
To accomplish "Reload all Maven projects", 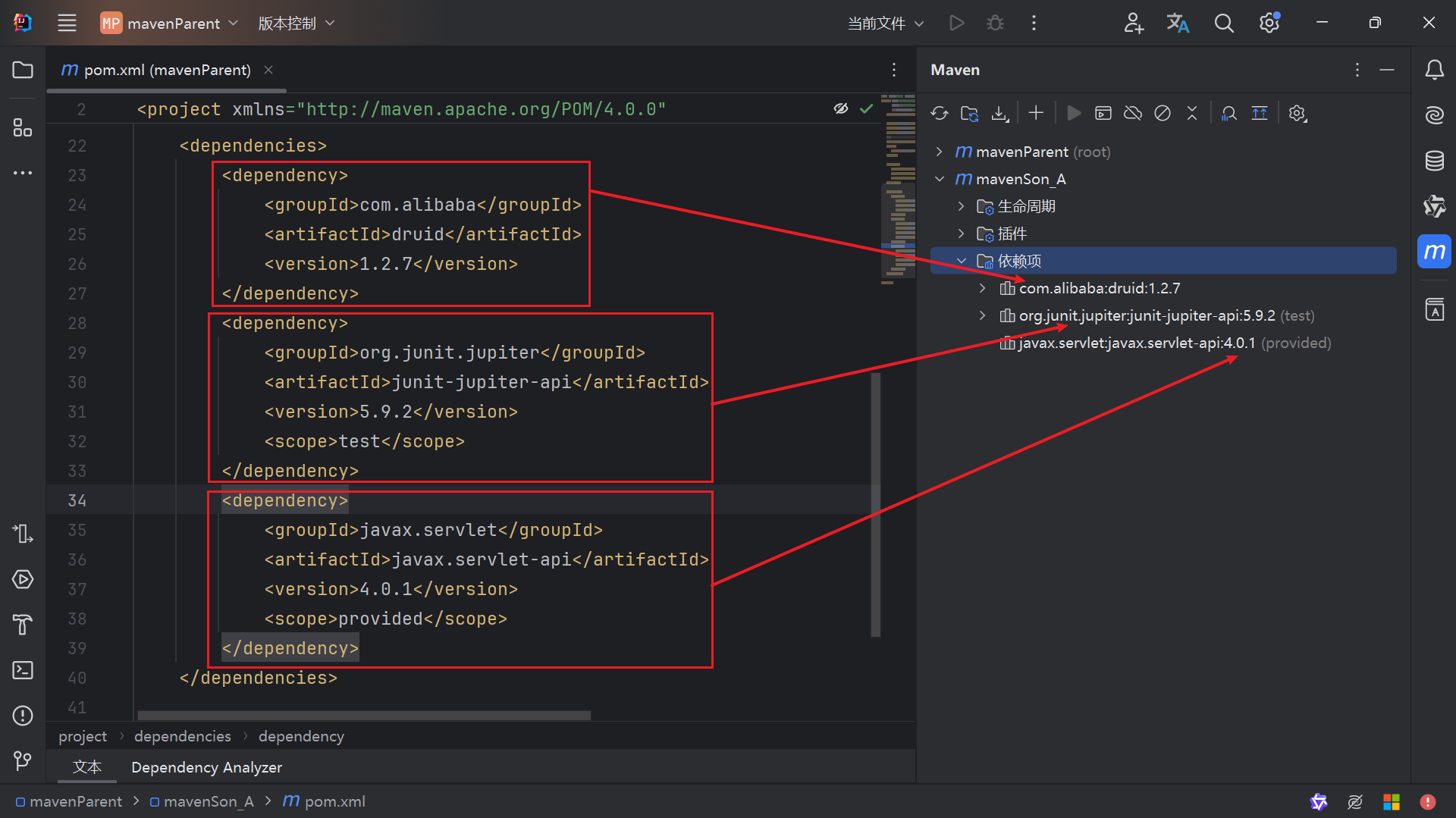I will pyautogui.click(x=940, y=113).
